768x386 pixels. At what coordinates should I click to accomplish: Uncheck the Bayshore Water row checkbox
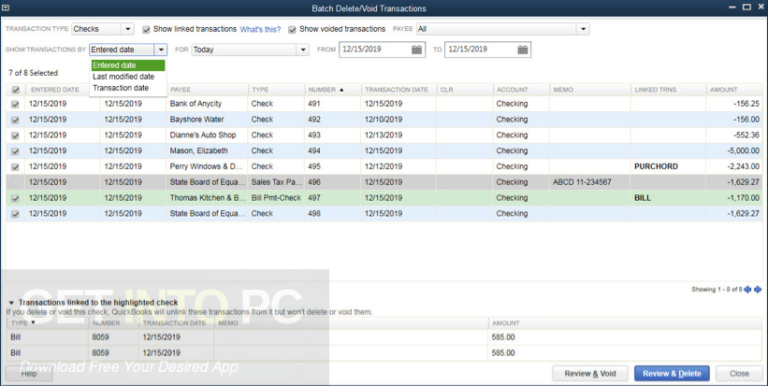click(x=15, y=120)
